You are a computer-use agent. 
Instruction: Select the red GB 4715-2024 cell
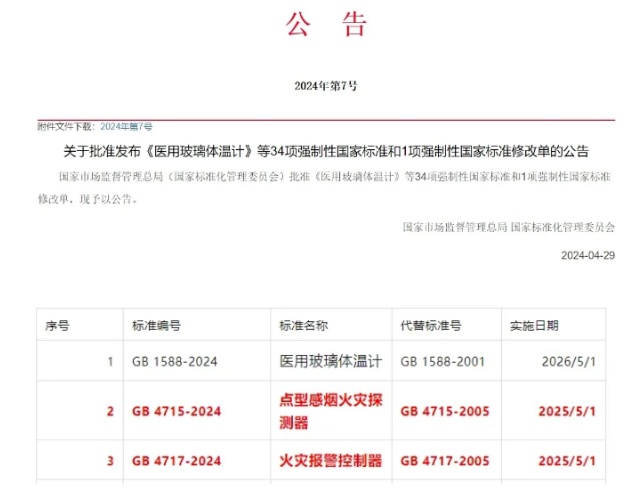click(177, 411)
